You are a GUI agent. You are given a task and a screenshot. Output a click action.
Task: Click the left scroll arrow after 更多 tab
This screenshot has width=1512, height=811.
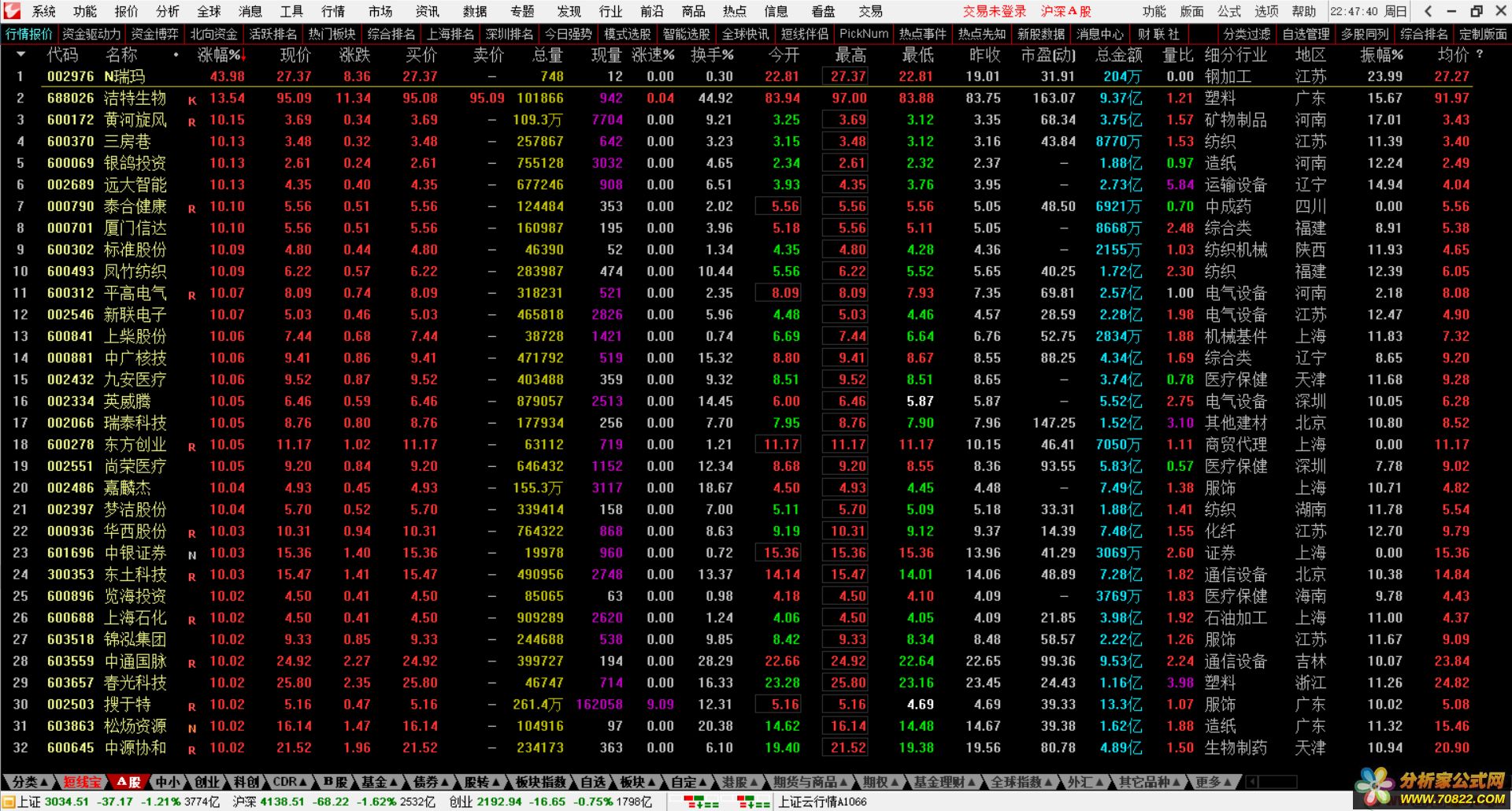coord(1253,782)
